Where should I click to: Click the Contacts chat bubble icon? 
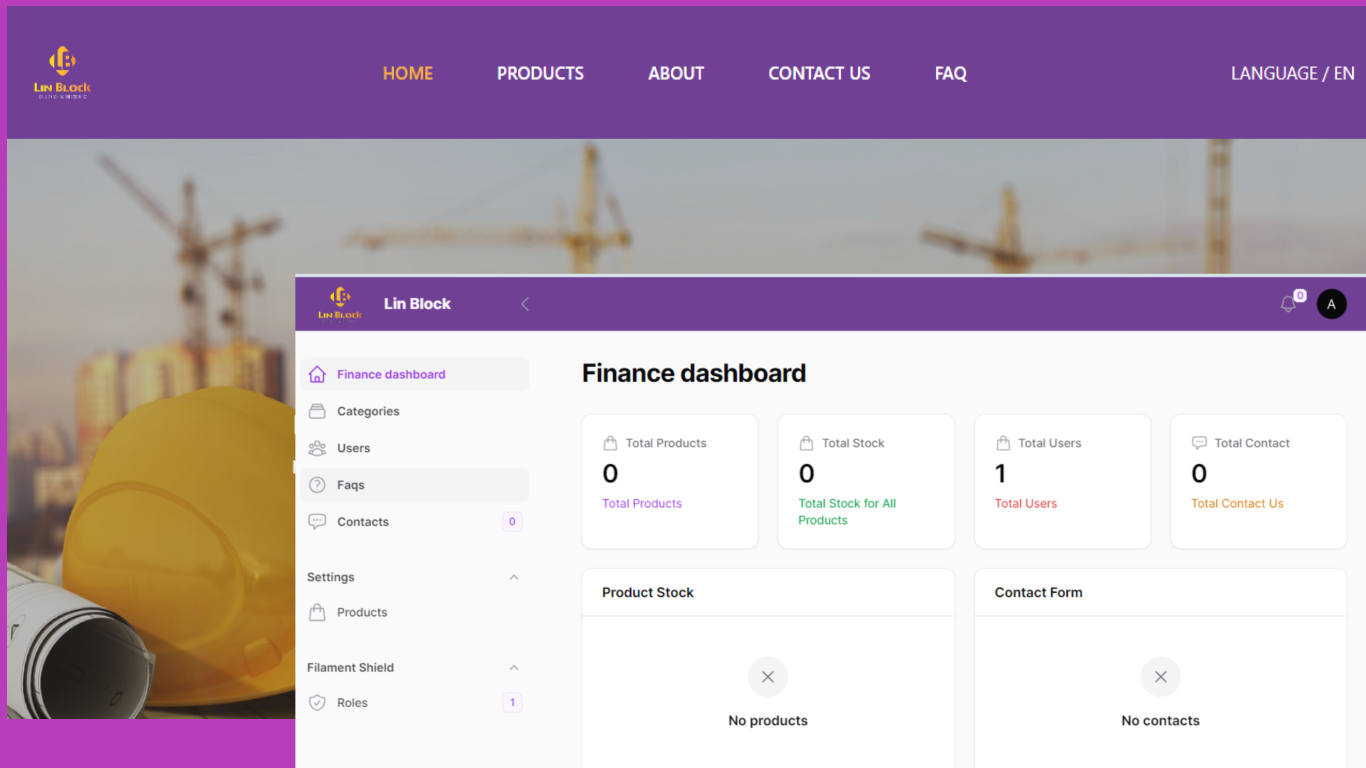click(x=317, y=522)
